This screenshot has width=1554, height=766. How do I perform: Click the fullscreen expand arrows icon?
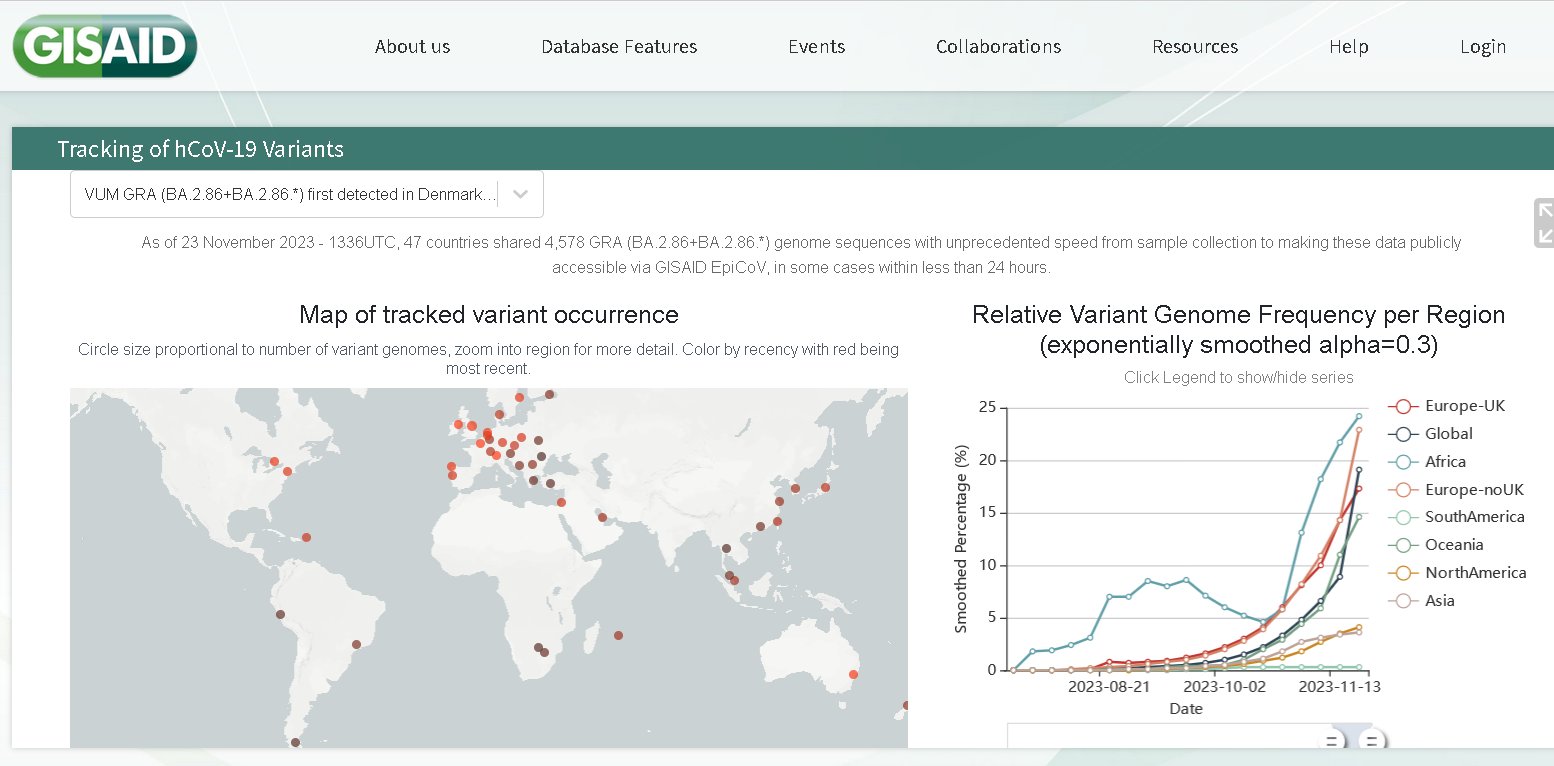pos(1544,222)
